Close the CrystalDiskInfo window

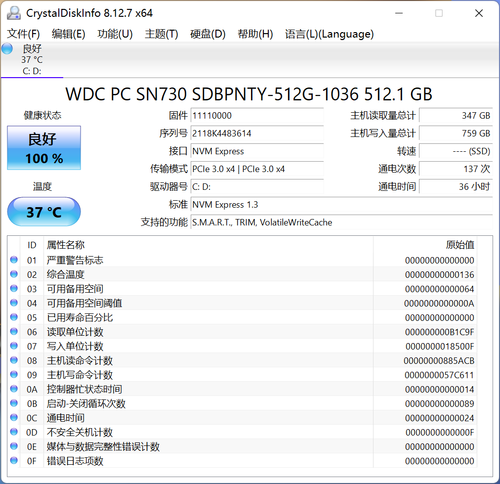click(x=479, y=13)
